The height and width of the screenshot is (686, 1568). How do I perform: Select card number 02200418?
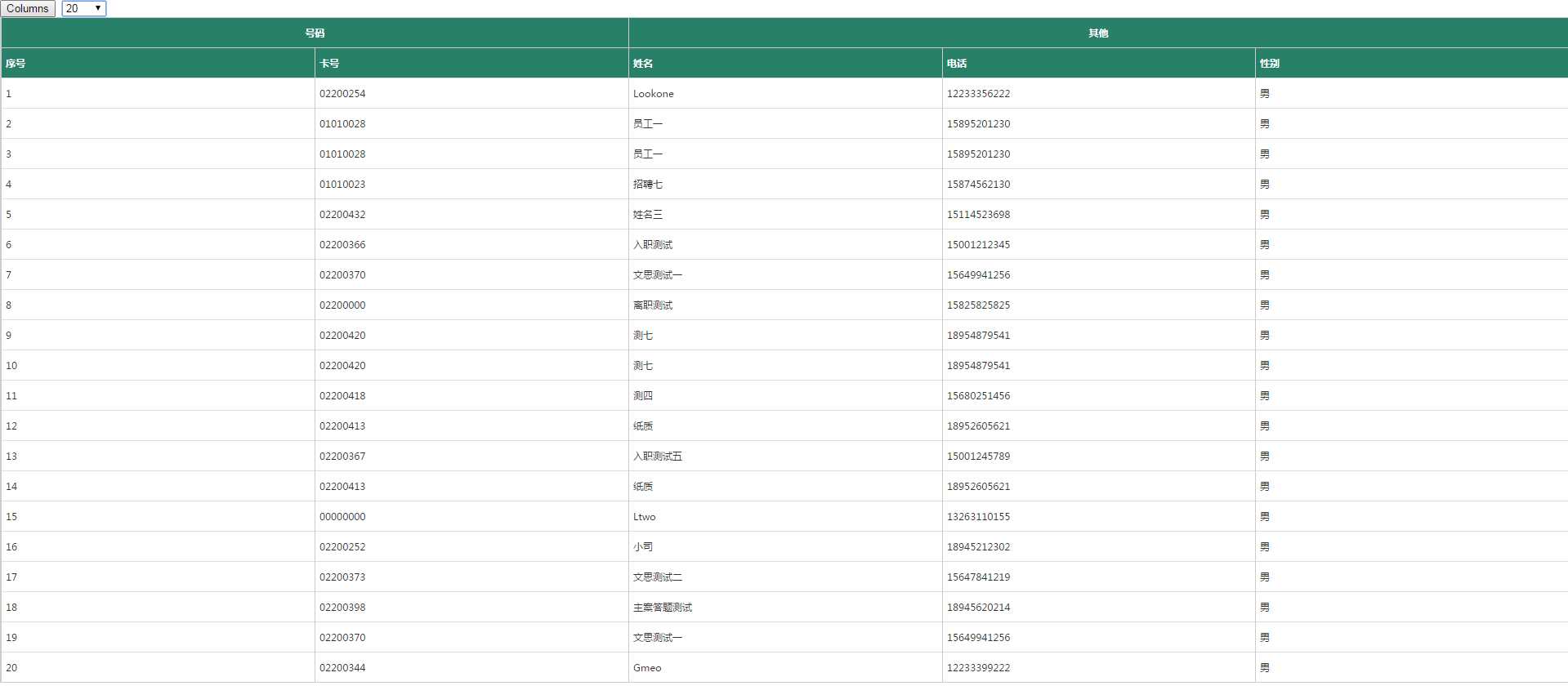click(342, 396)
